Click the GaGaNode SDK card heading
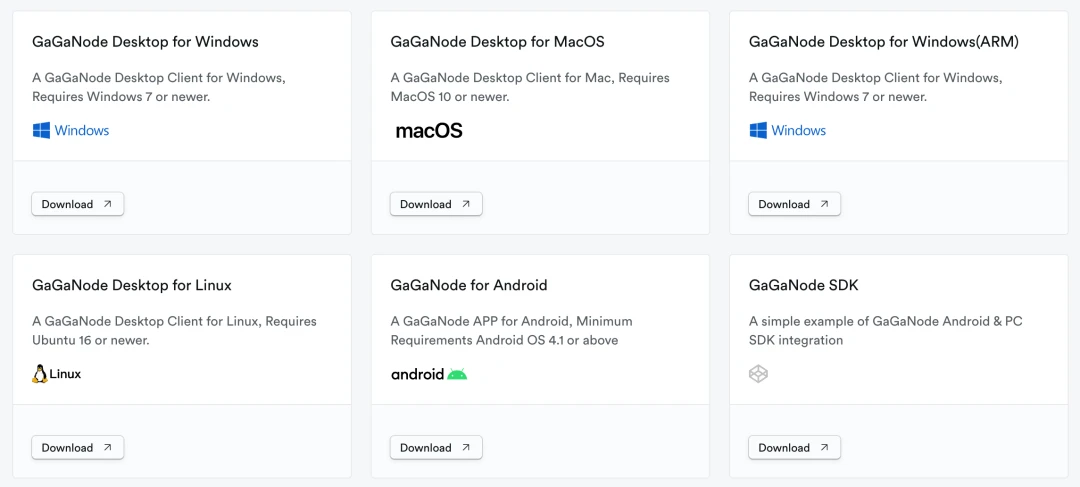The width and height of the screenshot is (1080, 487). click(x=804, y=285)
